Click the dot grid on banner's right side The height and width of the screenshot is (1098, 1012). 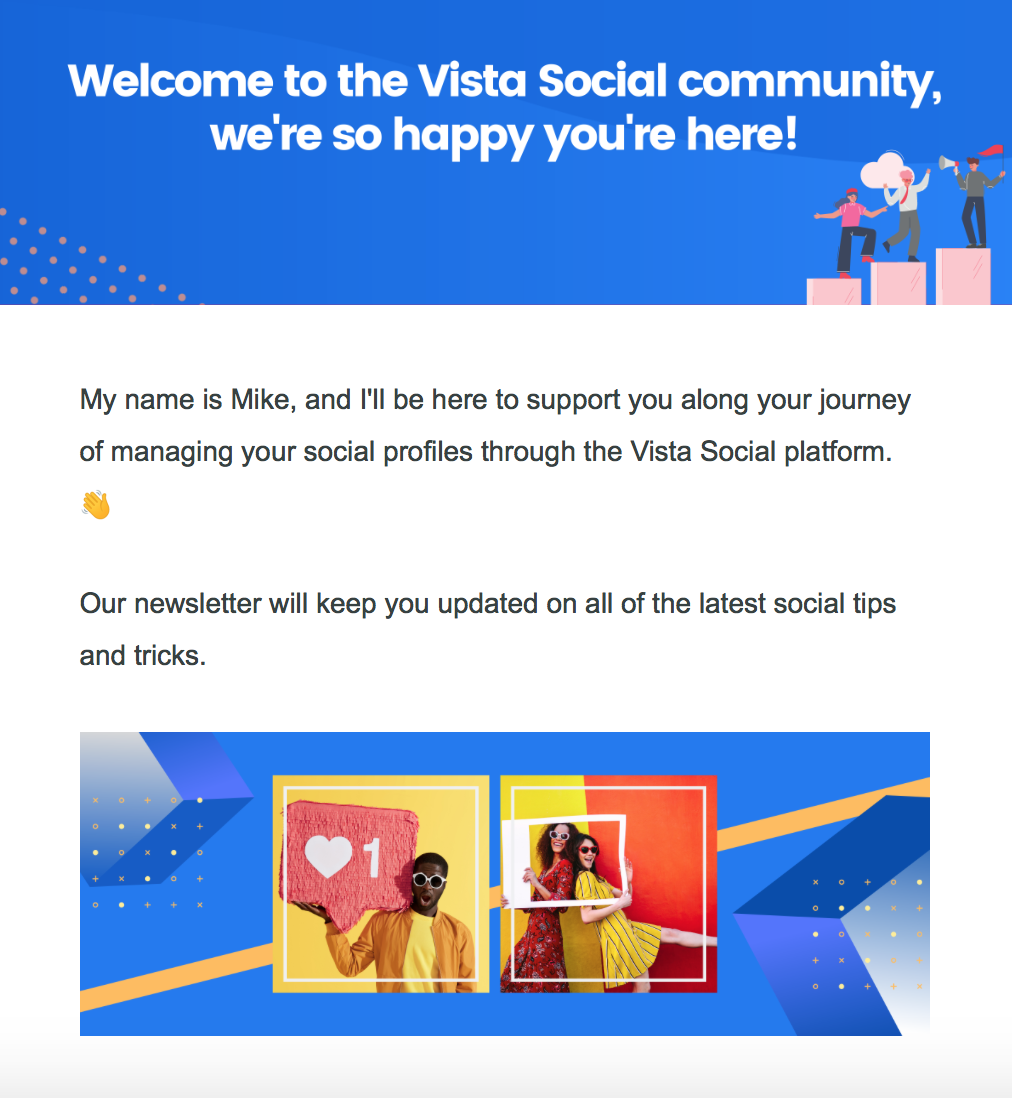867,934
